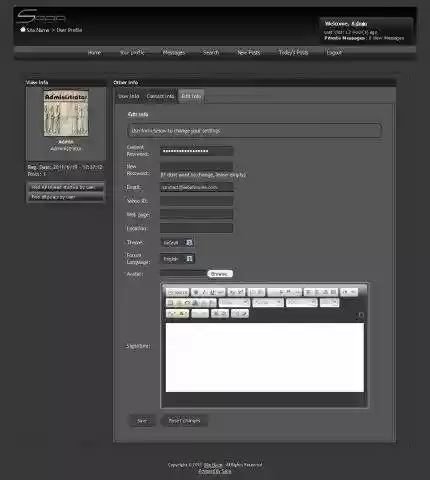The image size is (430, 480).
Task: Select the Edit Info tab
Action: [x=191, y=96]
